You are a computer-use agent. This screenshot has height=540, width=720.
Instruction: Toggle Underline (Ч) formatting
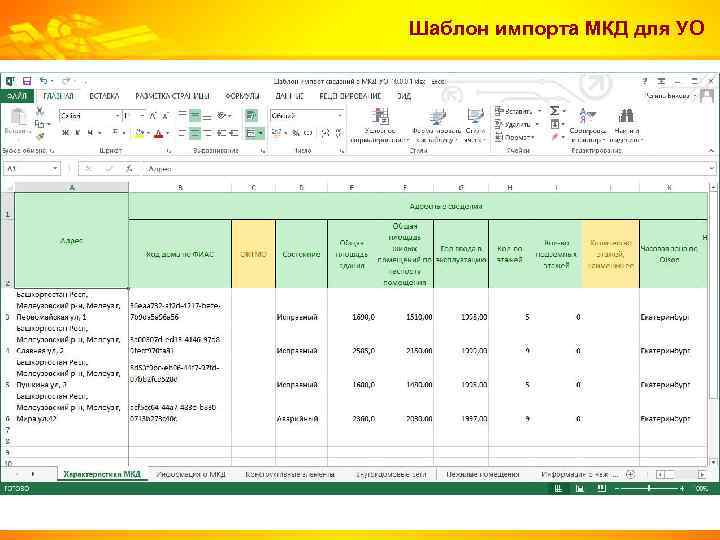90,133
